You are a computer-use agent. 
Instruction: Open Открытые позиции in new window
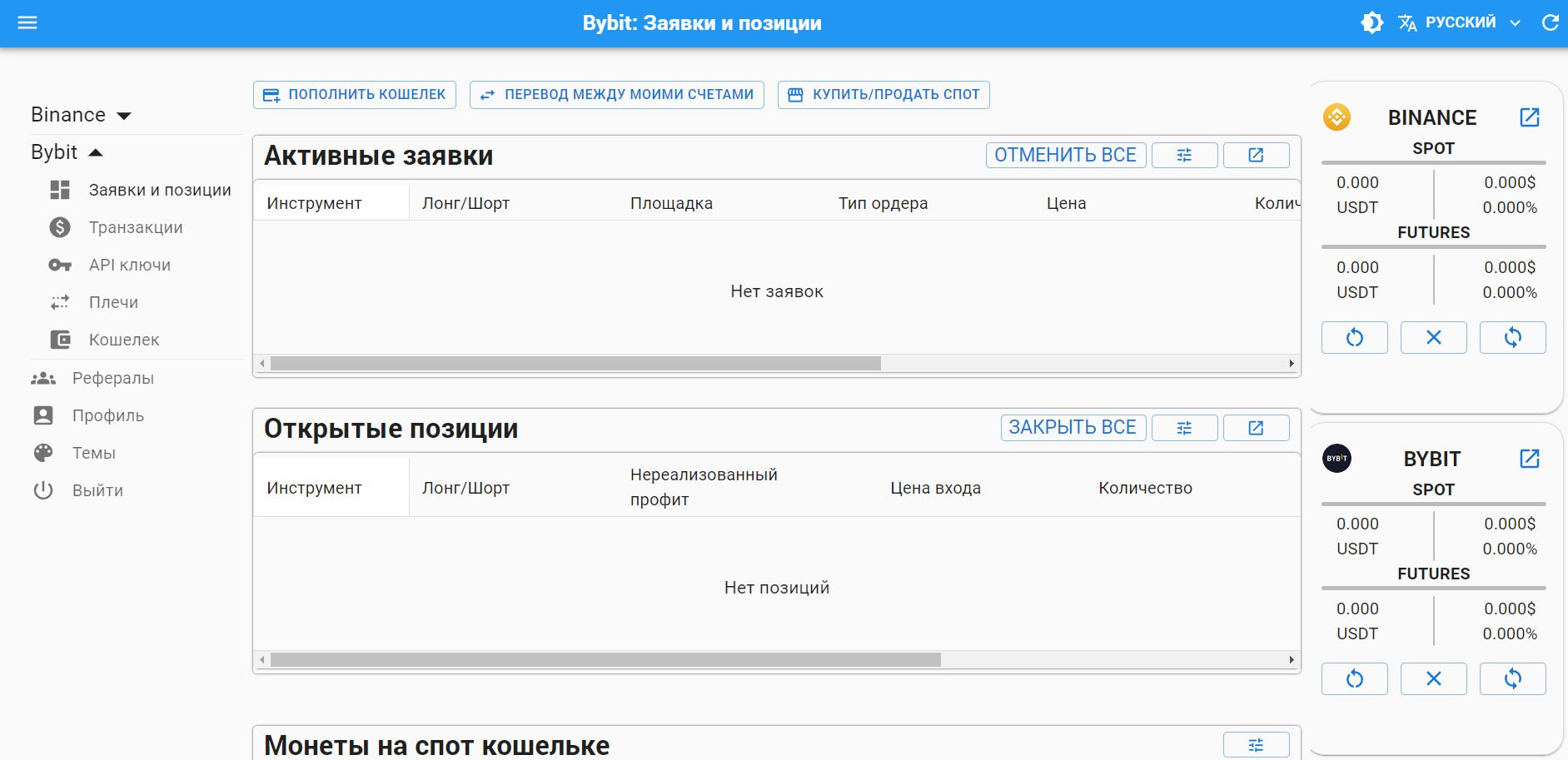1256,428
